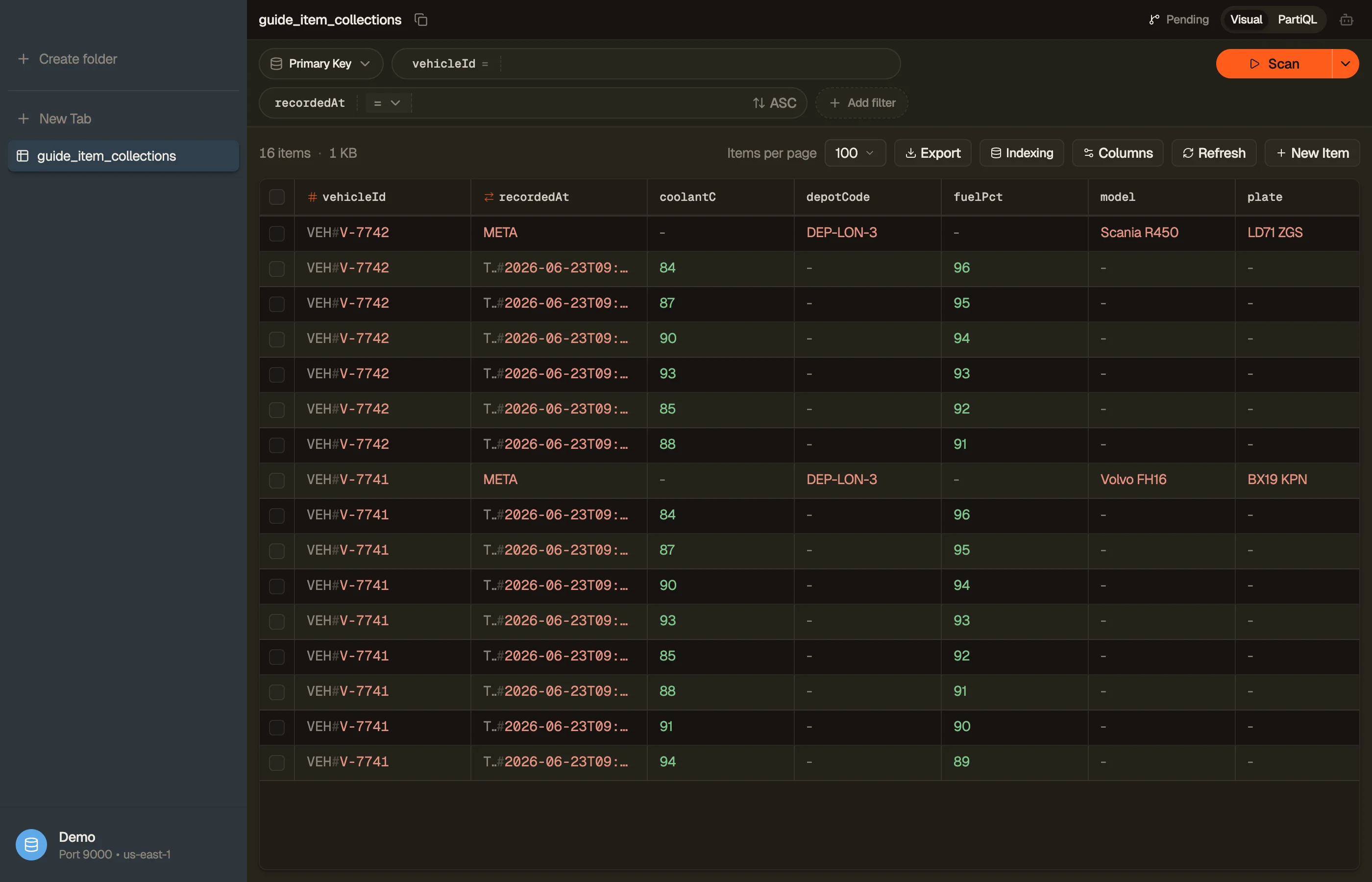Switch to PartiQL query mode
The height and width of the screenshot is (882, 1372).
coord(1297,20)
